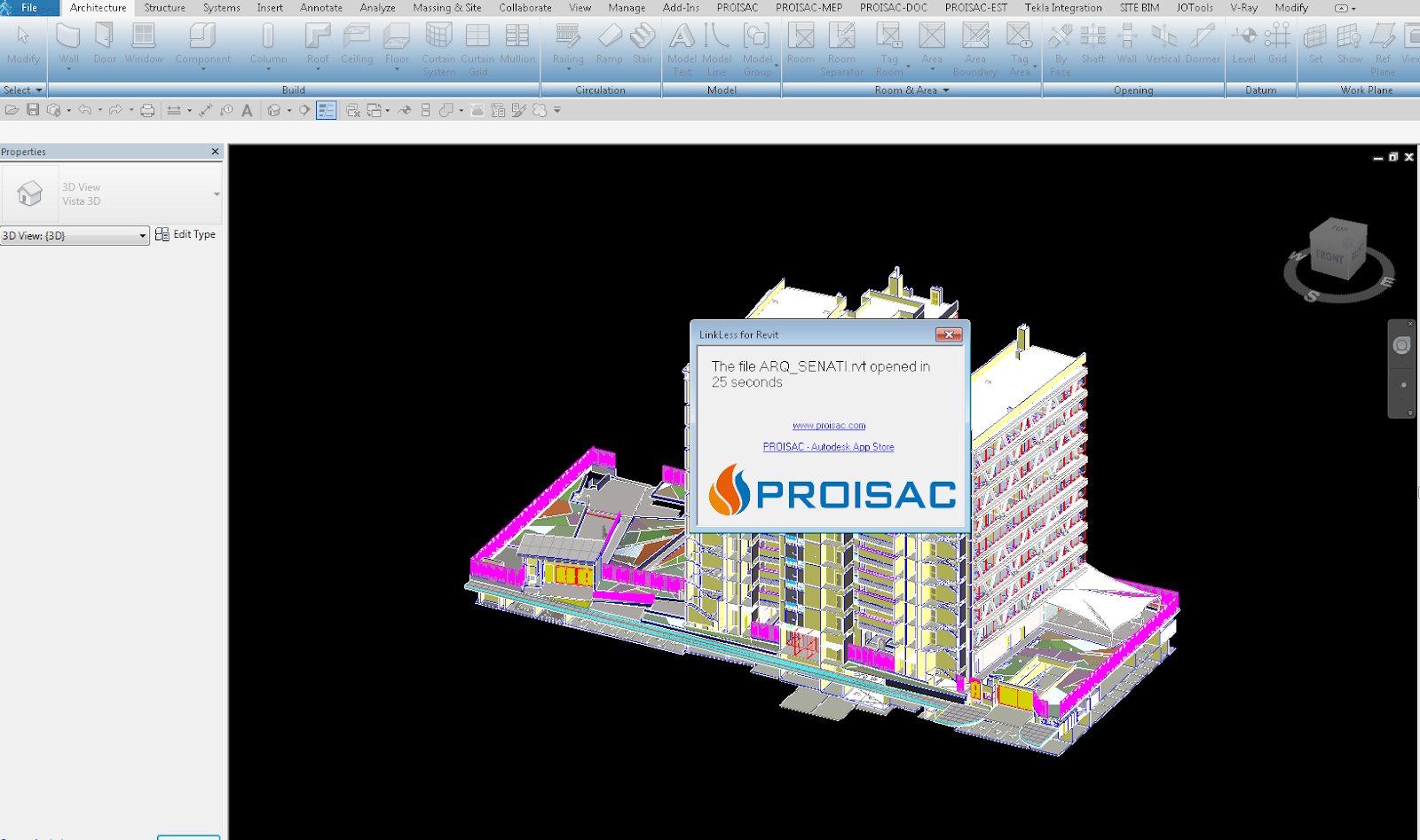Open the Redo history dropdown arrow
The height and width of the screenshot is (840, 1420).
point(130,110)
